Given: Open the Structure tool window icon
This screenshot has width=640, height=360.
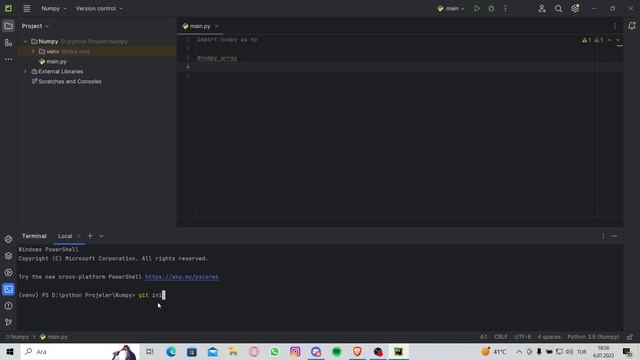Looking at the screenshot, I should click(8, 43).
